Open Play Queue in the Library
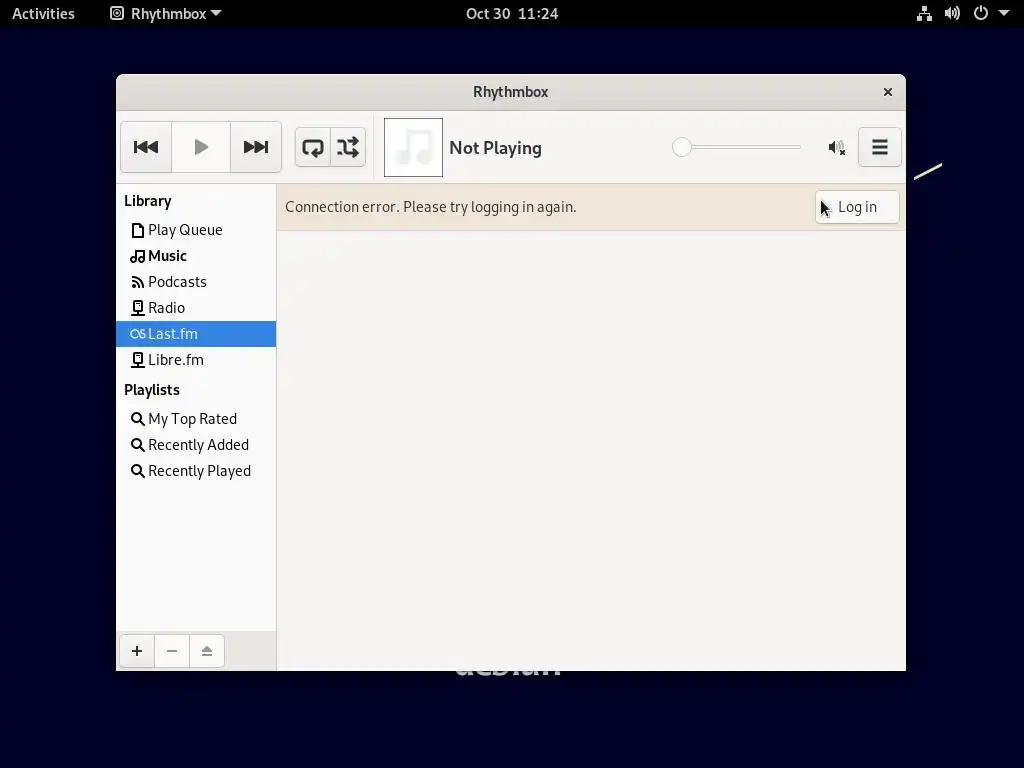 coord(196,230)
